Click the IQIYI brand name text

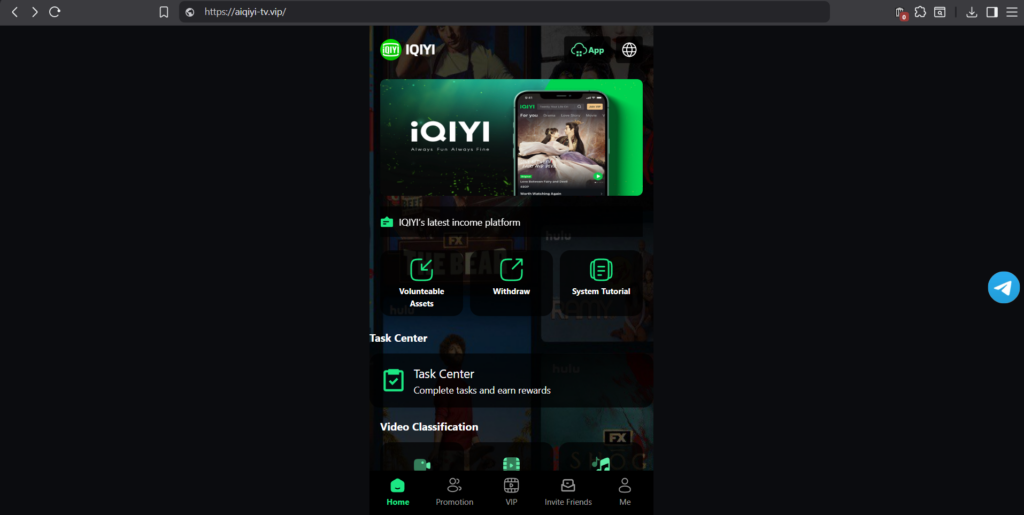(x=420, y=50)
